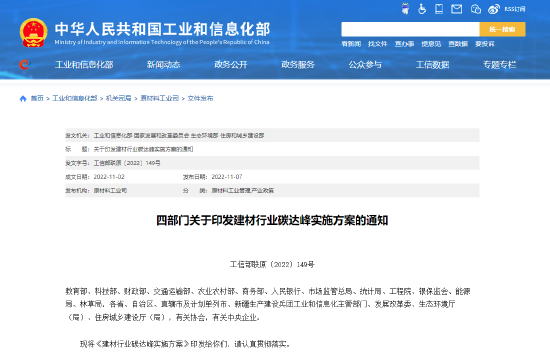The width and height of the screenshot is (550, 361).
Task: Click the national emblem logo
Action: [x=33, y=33]
